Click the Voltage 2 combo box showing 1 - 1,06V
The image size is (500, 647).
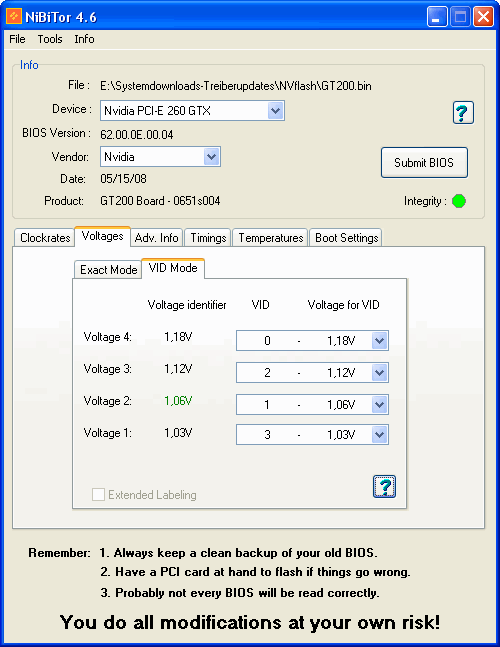312,404
